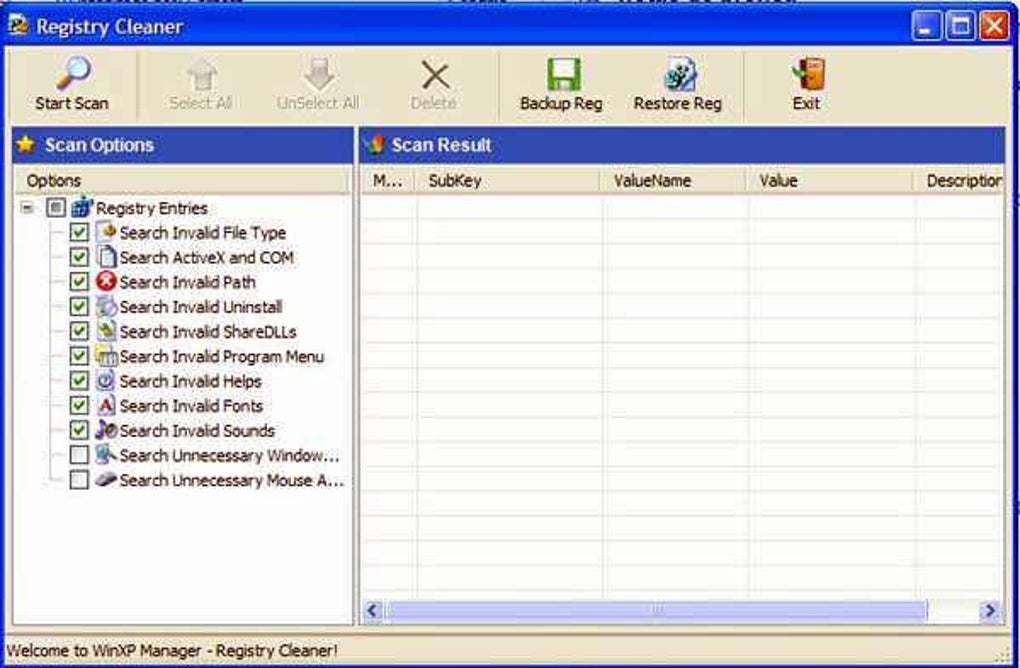Screen dimensions: 1020x668
Task: Select the Search Invalid Helps label
Action: point(191,381)
